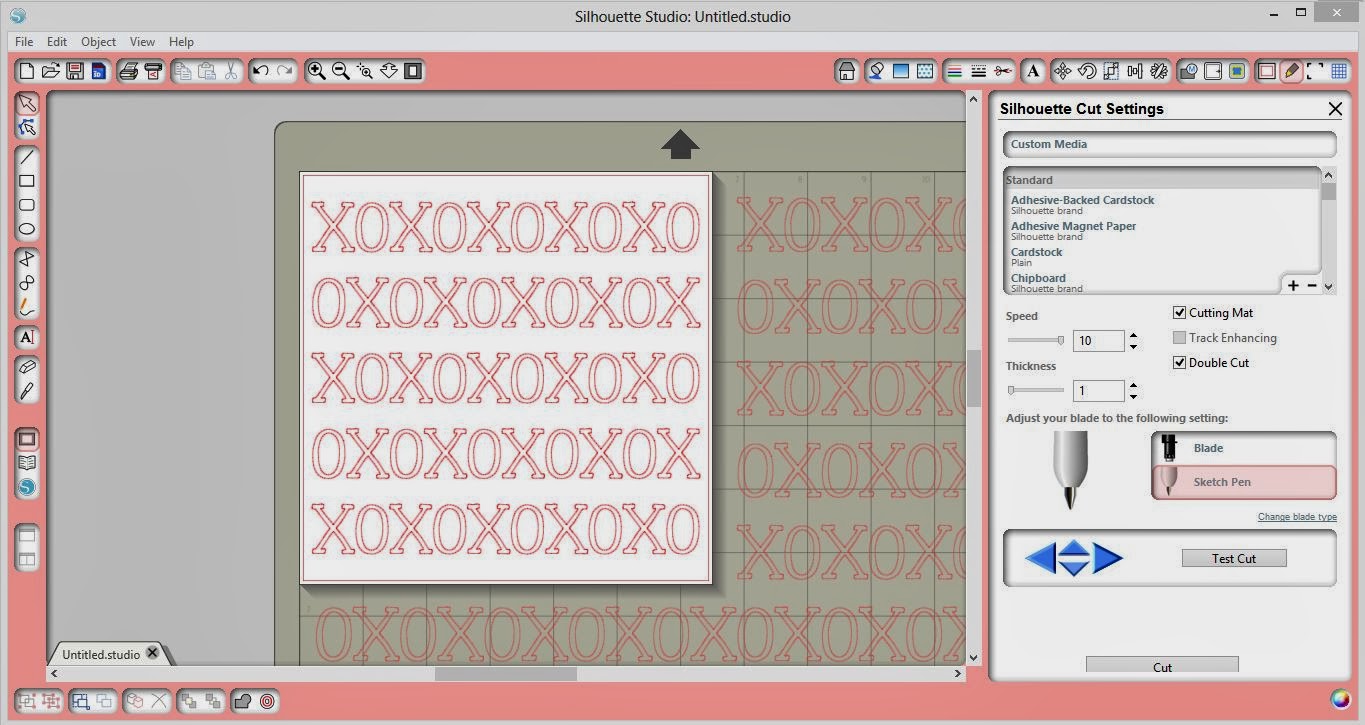Select the Zoom selection tool
The image size is (1365, 725).
coord(364,71)
